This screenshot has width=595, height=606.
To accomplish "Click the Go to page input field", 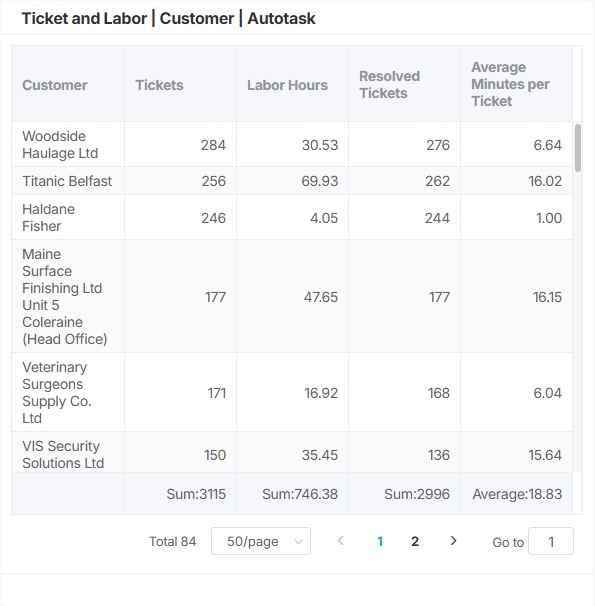I will 551,541.
